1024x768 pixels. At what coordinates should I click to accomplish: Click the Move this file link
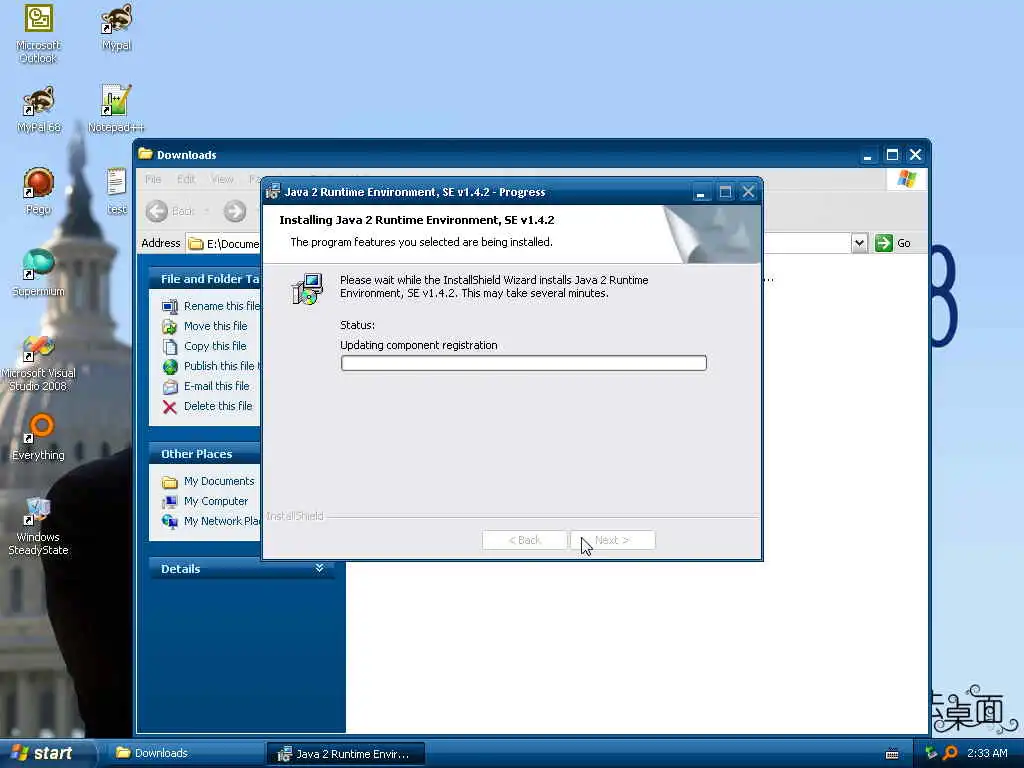pyautogui.click(x=216, y=326)
